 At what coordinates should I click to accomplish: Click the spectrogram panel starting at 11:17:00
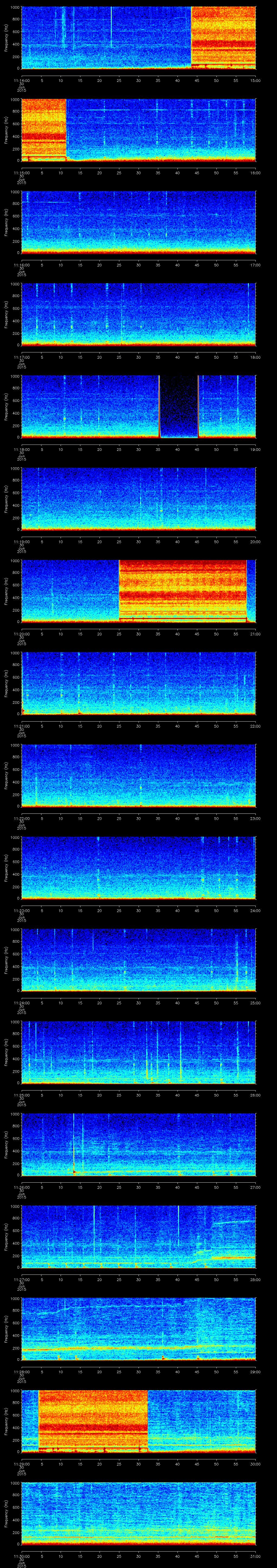point(138,315)
